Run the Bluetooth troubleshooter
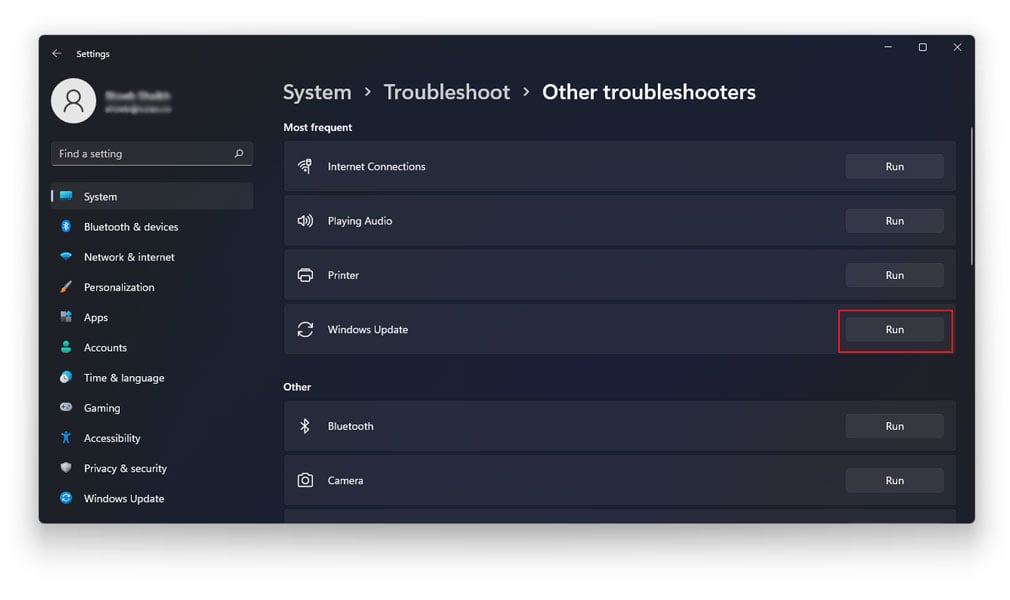Screen dimensions: 1010x600 point(894,426)
